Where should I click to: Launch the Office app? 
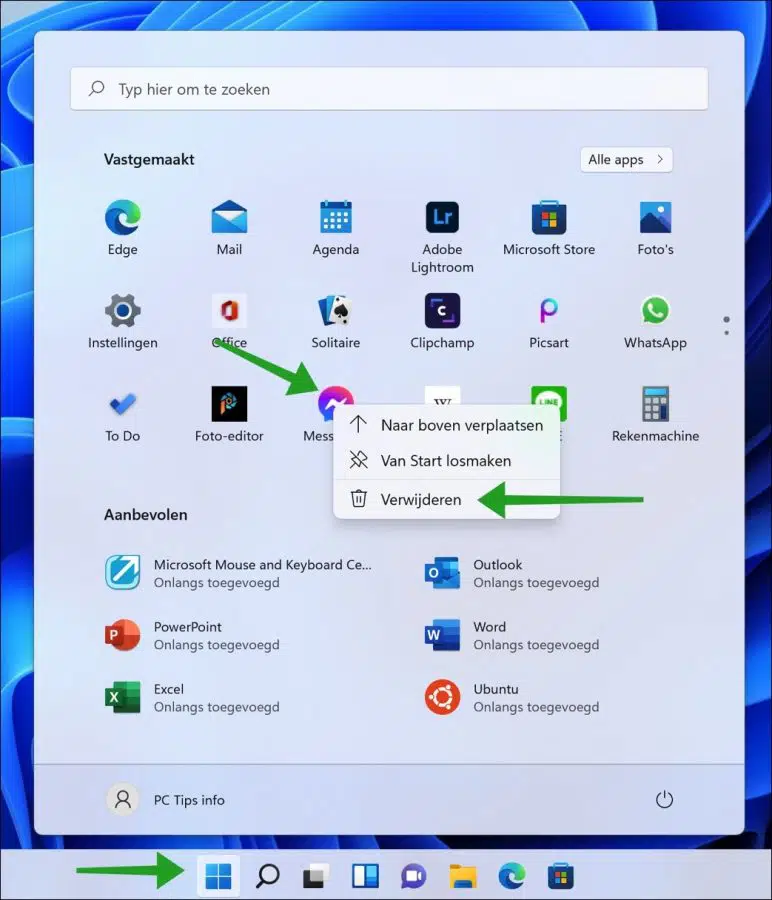(x=229, y=321)
